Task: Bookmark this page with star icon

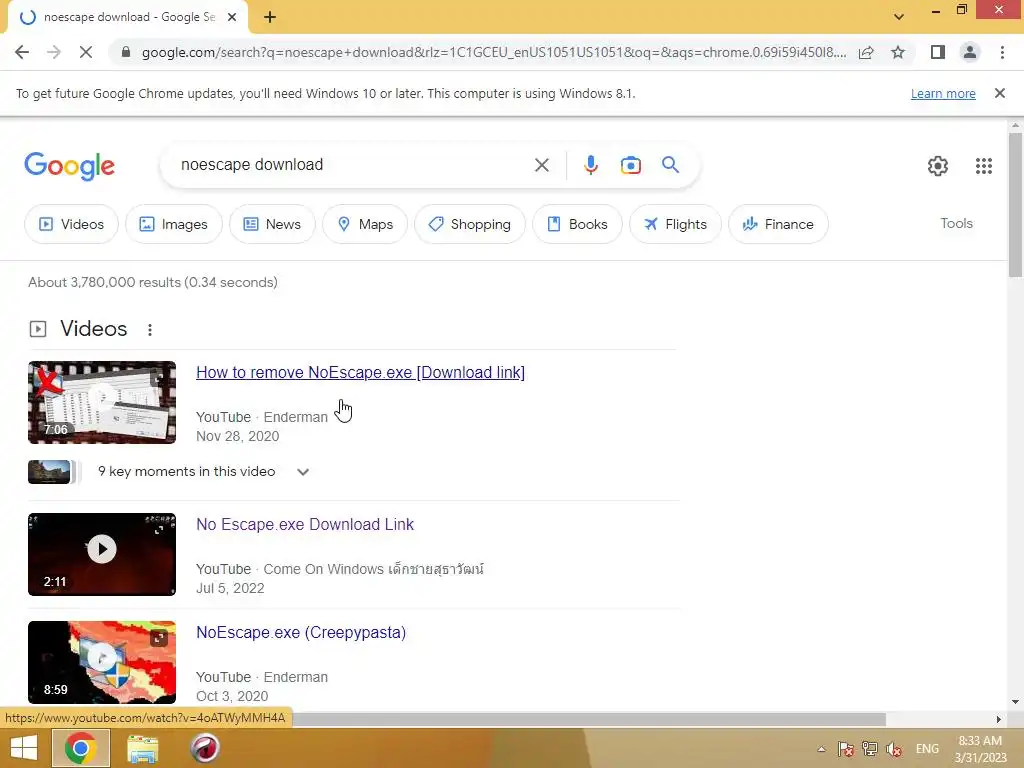Action: 898,52
